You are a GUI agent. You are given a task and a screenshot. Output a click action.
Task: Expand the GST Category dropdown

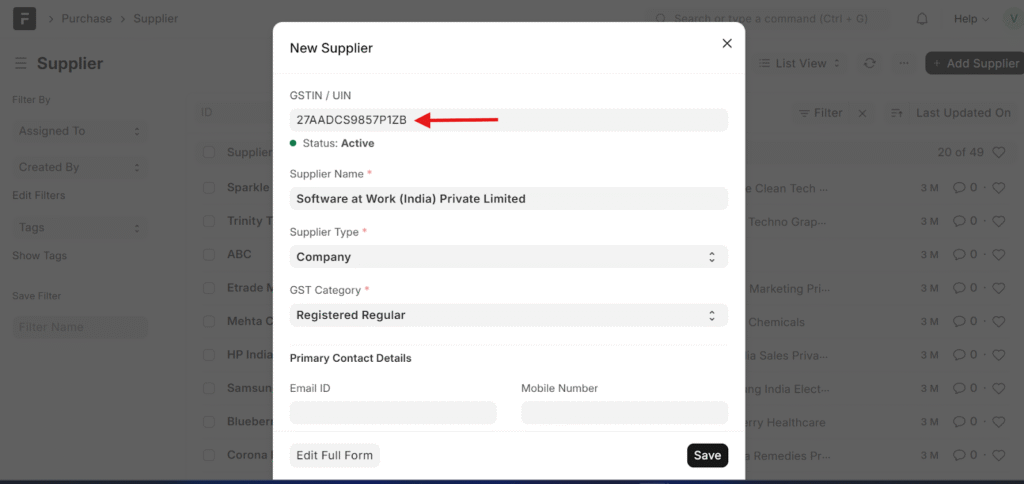pos(508,315)
